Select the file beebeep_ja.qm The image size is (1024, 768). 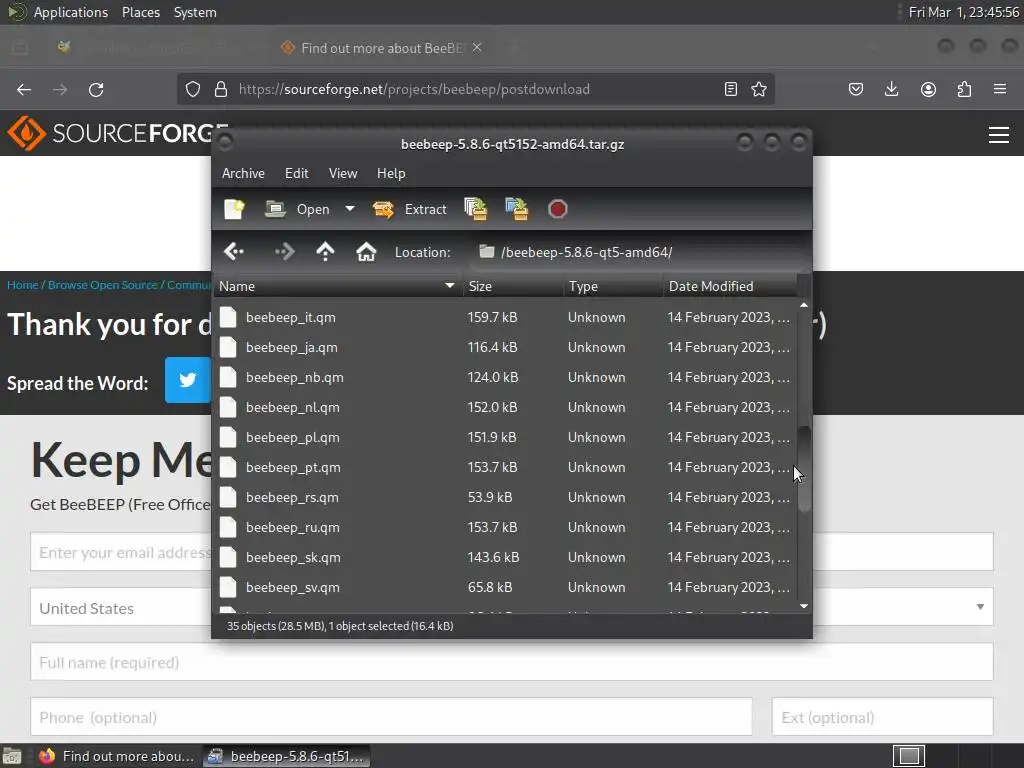(505, 347)
